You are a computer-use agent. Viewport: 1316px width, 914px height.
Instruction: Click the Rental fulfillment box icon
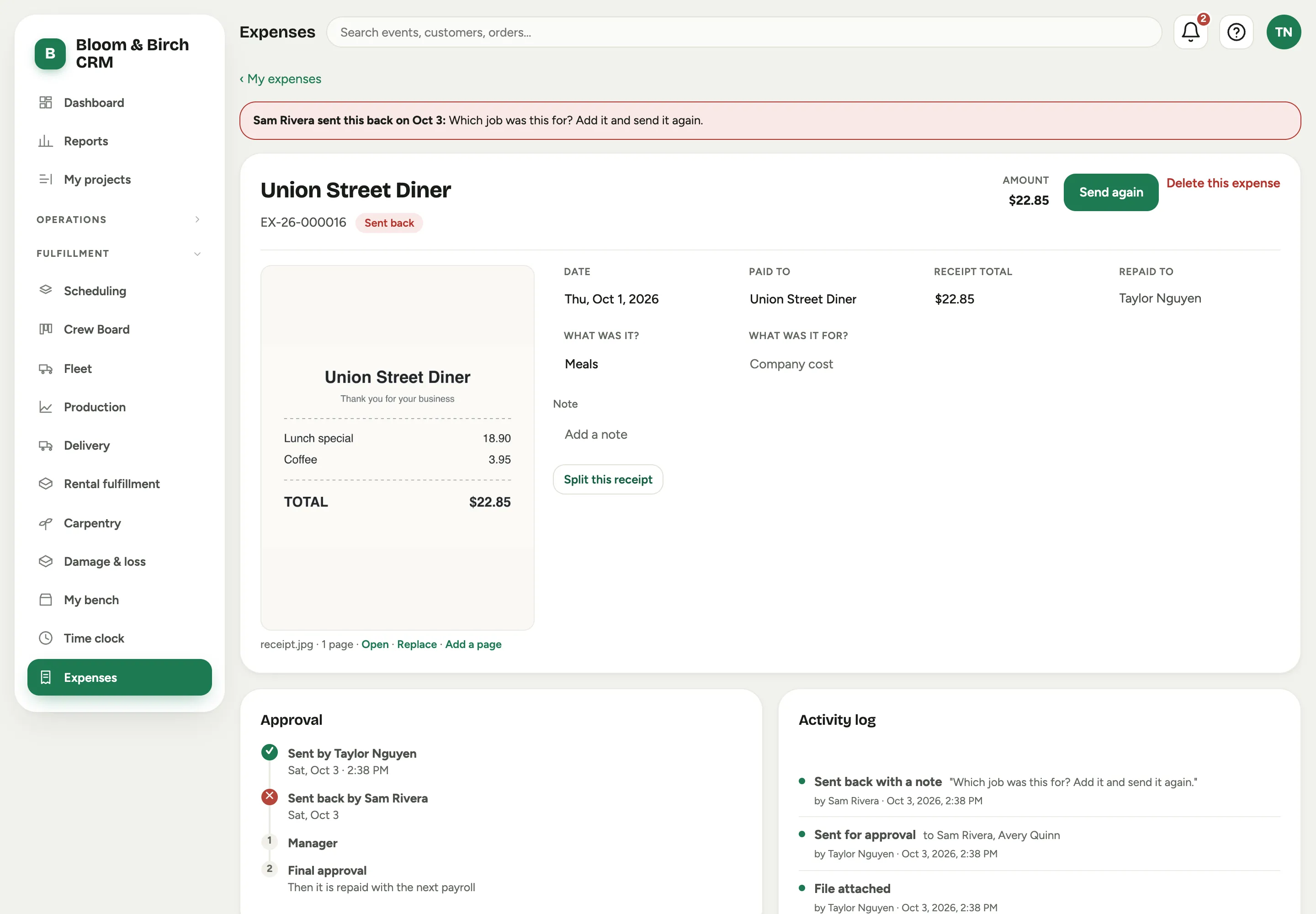tap(46, 484)
